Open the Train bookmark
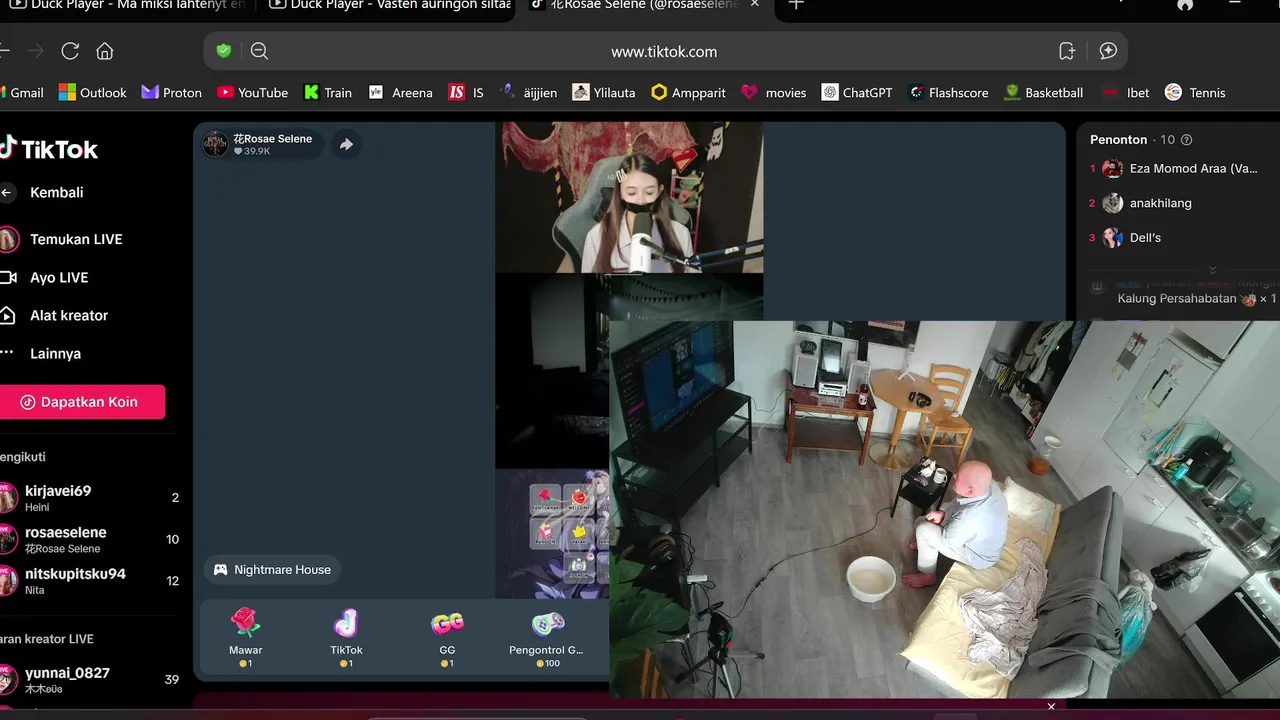This screenshot has width=1280, height=720. 328,92
